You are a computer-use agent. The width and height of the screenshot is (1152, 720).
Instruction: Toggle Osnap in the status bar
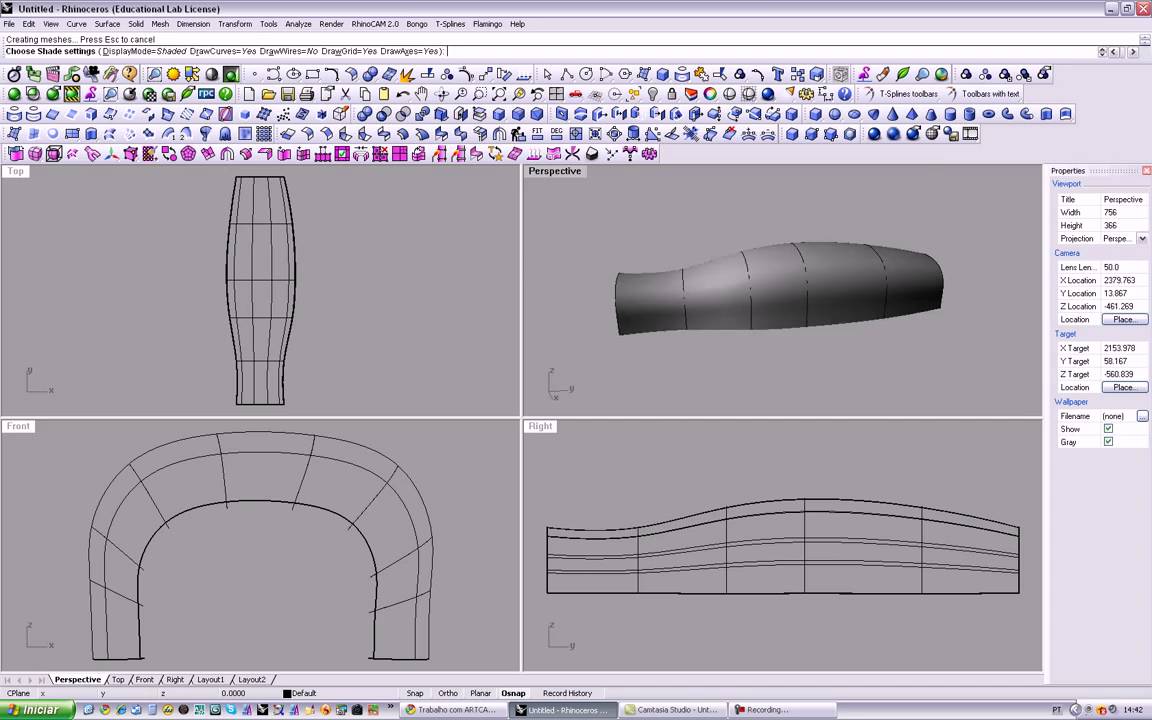coord(513,693)
